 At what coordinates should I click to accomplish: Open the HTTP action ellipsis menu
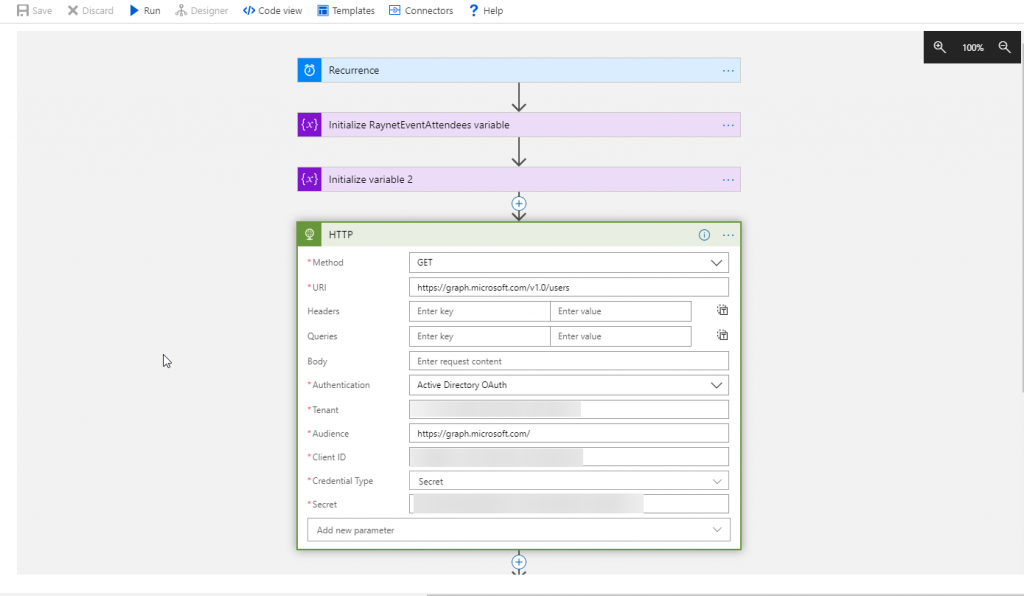(728, 235)
